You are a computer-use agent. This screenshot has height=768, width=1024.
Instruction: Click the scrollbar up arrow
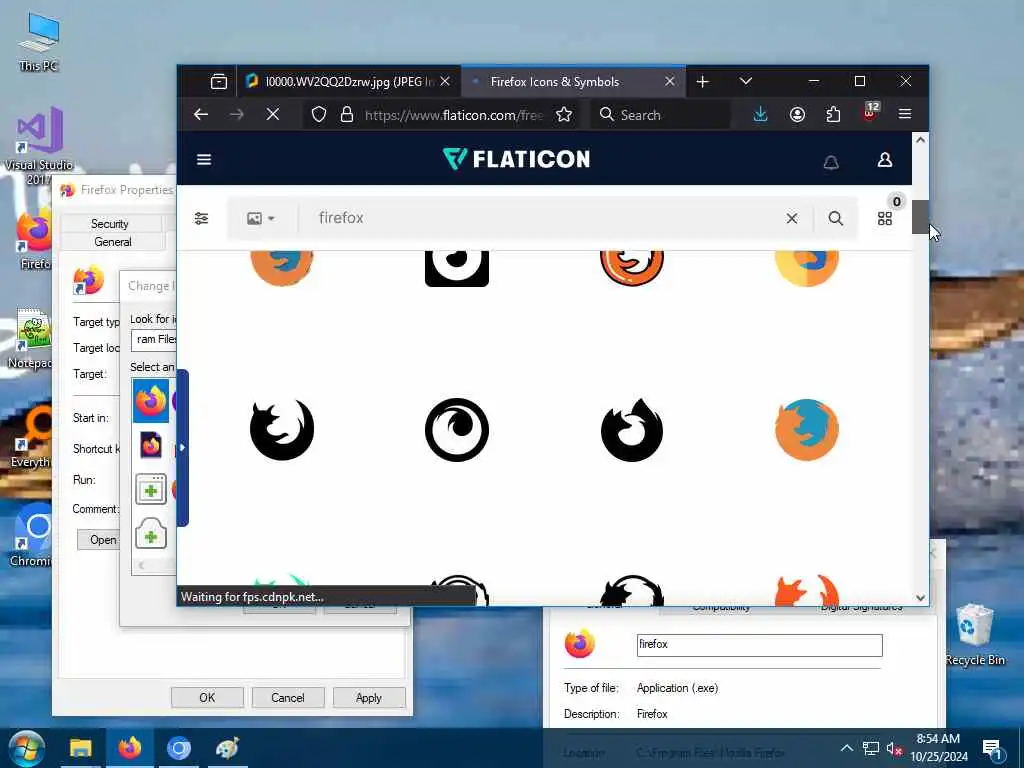pyautogui.click(x=920, y=140)
